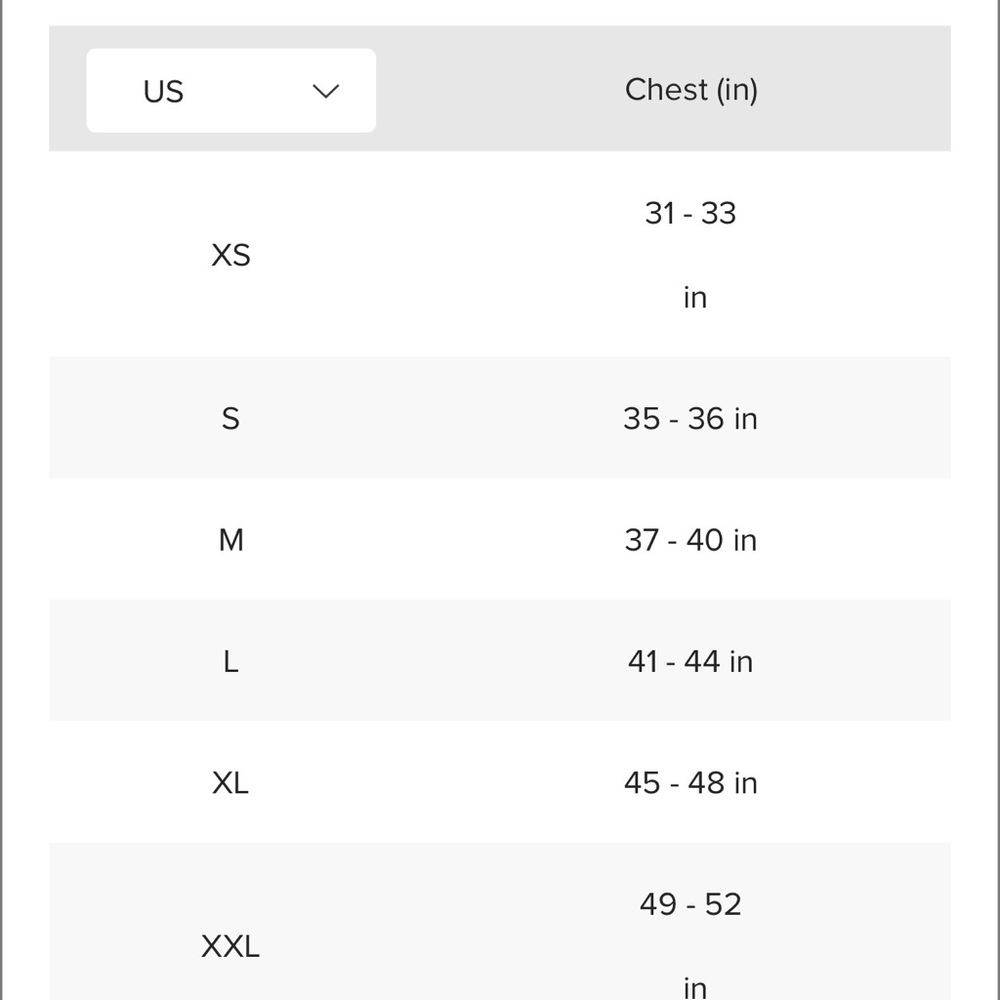Select the XS size row label

coord(231,255)
